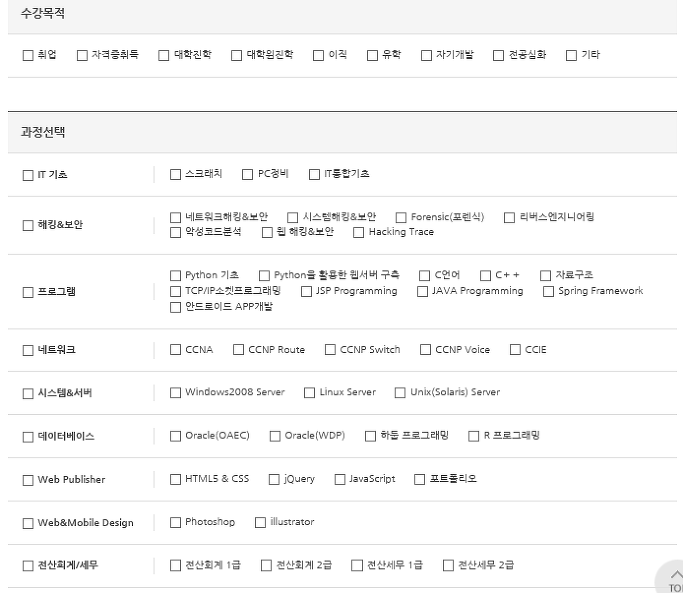The width and height of the screenshot is (683, 593).
Task: Check the IT통합기초 checkbox
Action: 314,174
